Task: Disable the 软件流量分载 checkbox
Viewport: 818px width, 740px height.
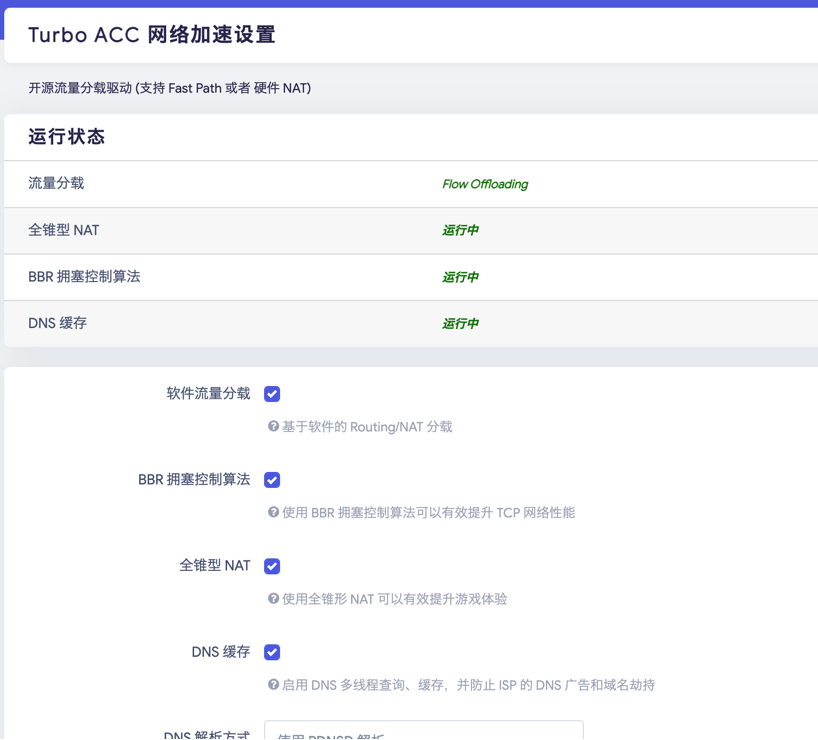Action: pos(272,394)
